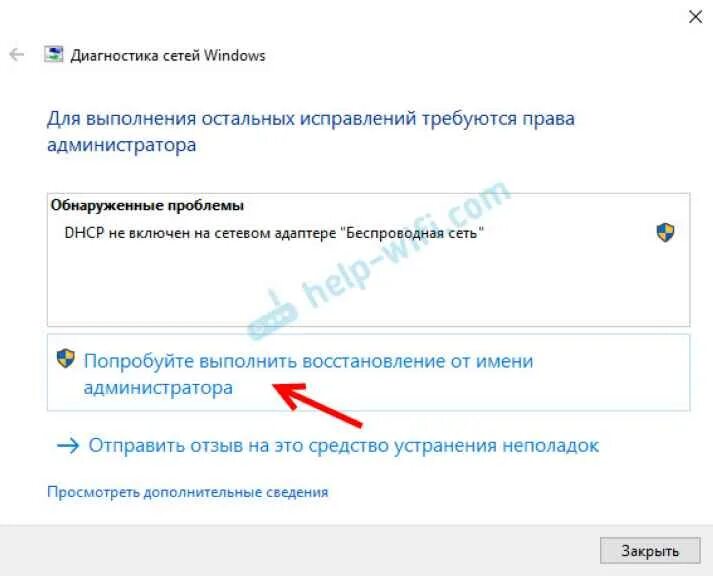Click the help-wifi.com watermark text

pyautogui.click(x=405, y=240)
